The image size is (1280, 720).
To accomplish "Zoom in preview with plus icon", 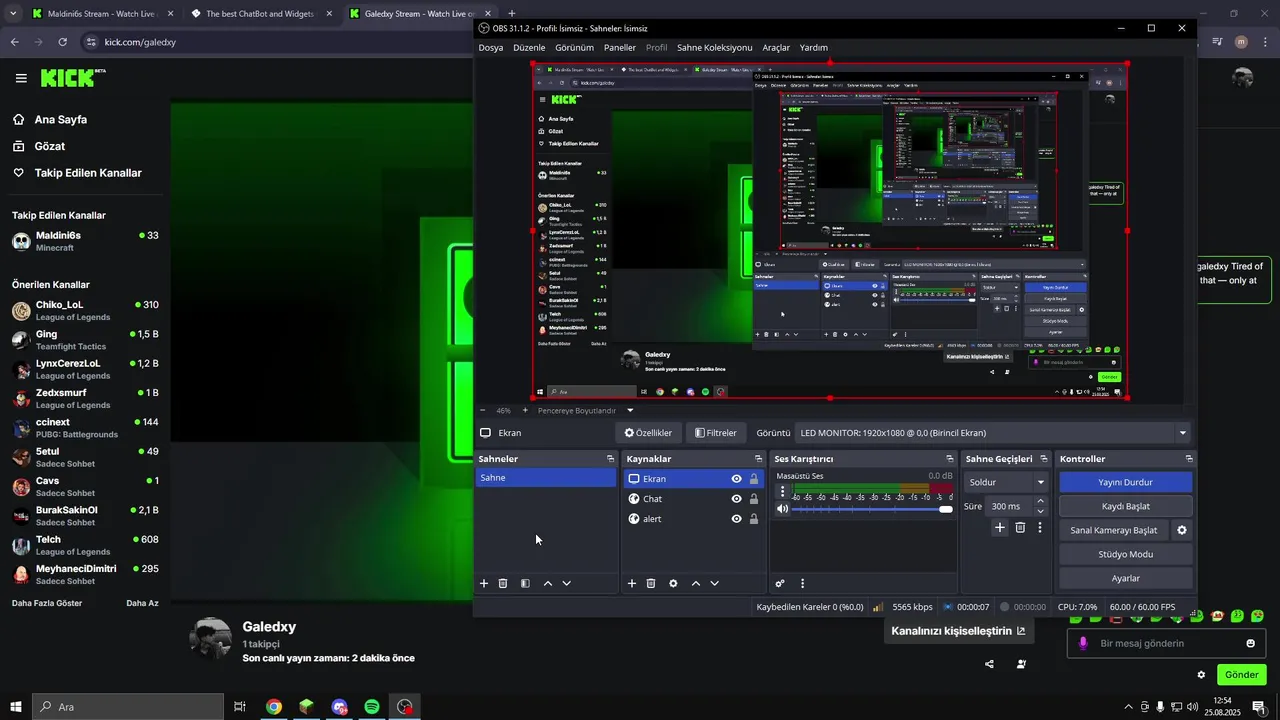I will click(525, 410).
